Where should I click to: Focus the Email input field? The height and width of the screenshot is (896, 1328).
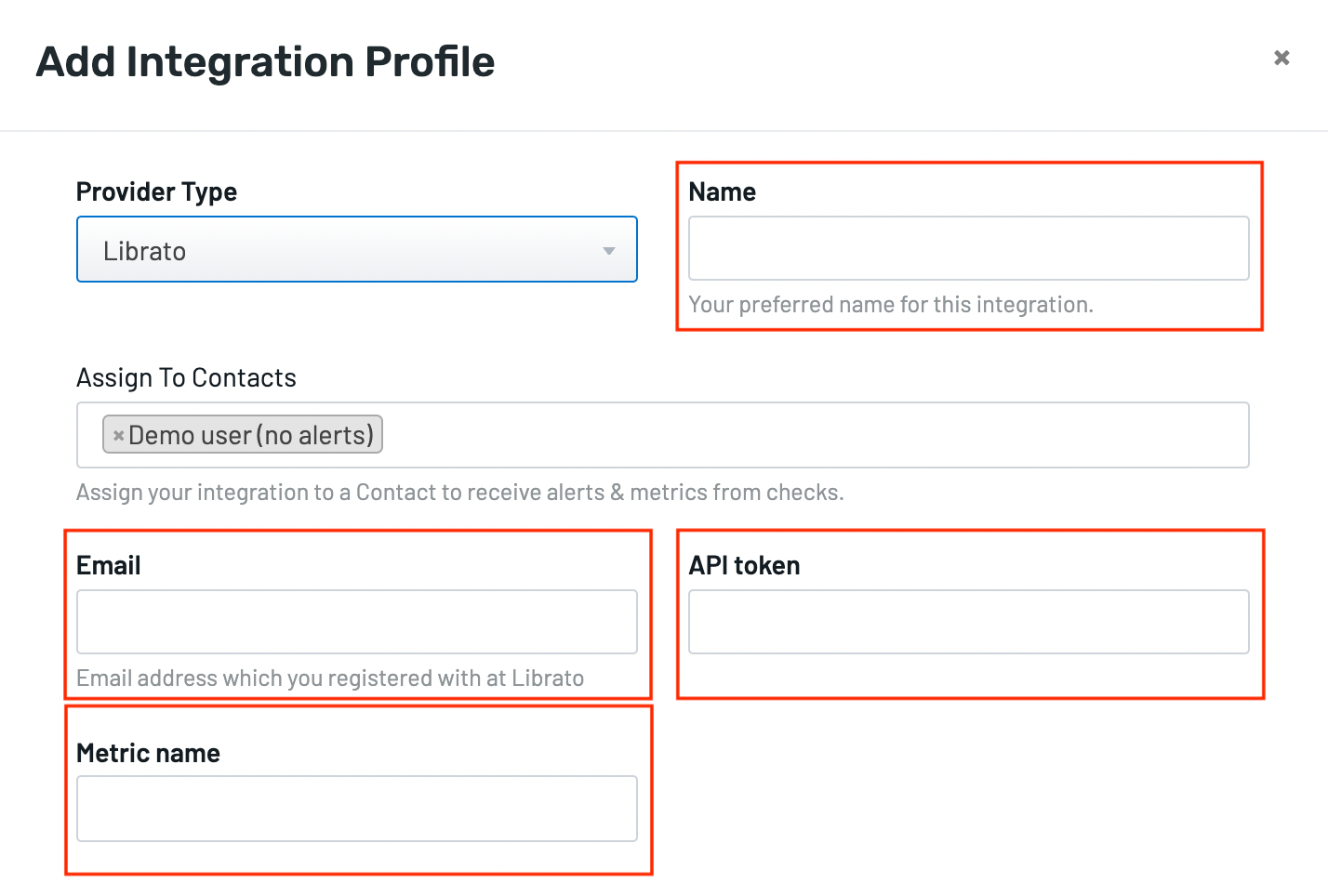pos(357,622)
